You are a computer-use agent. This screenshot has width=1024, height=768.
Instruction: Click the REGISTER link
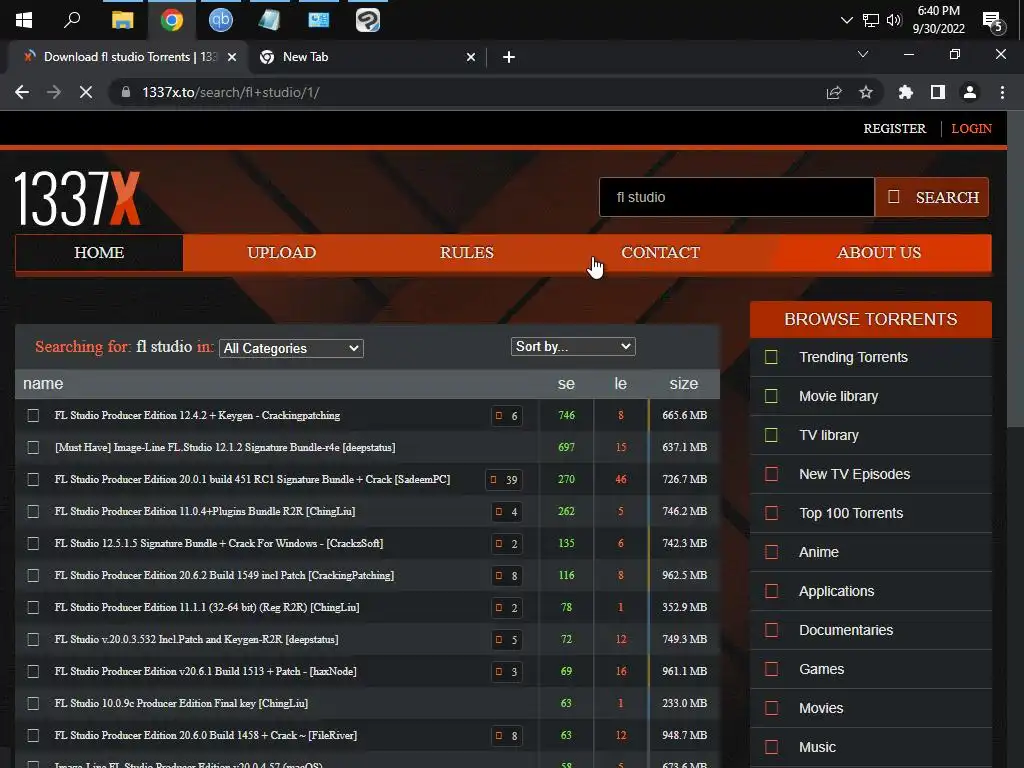pos(895,129)
